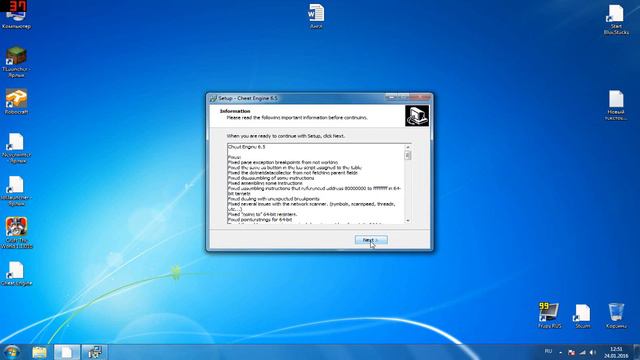Click the RU language indicator
This screenshot has width=640, height=360.
pos(548,351)
